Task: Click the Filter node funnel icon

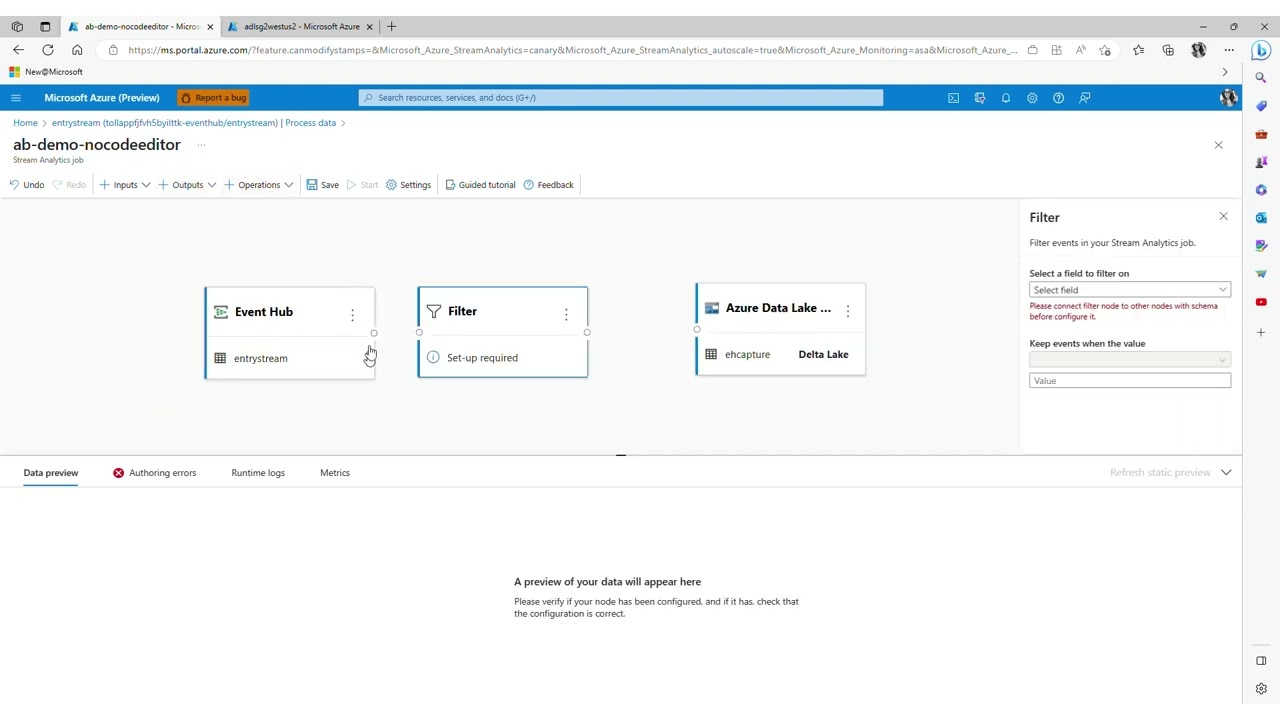Action: (x=433, y=312)
